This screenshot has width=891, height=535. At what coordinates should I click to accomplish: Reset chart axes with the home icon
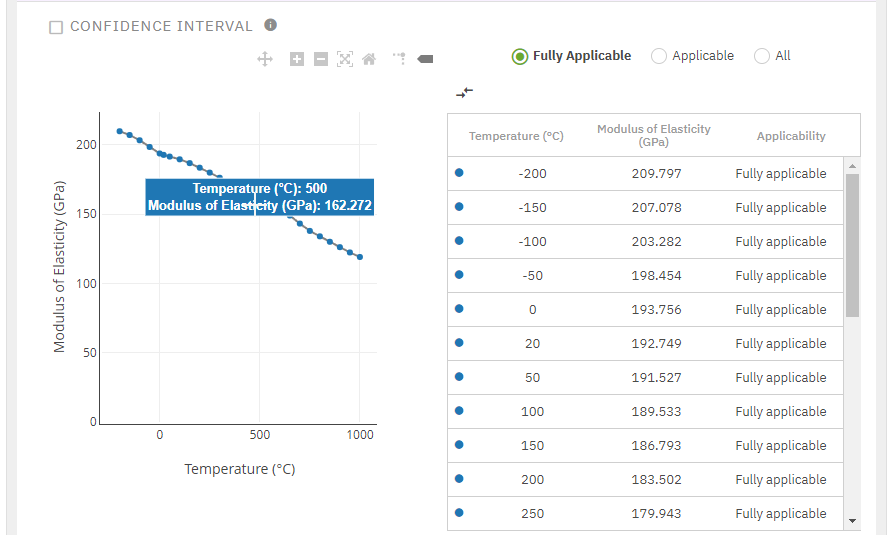369,59
